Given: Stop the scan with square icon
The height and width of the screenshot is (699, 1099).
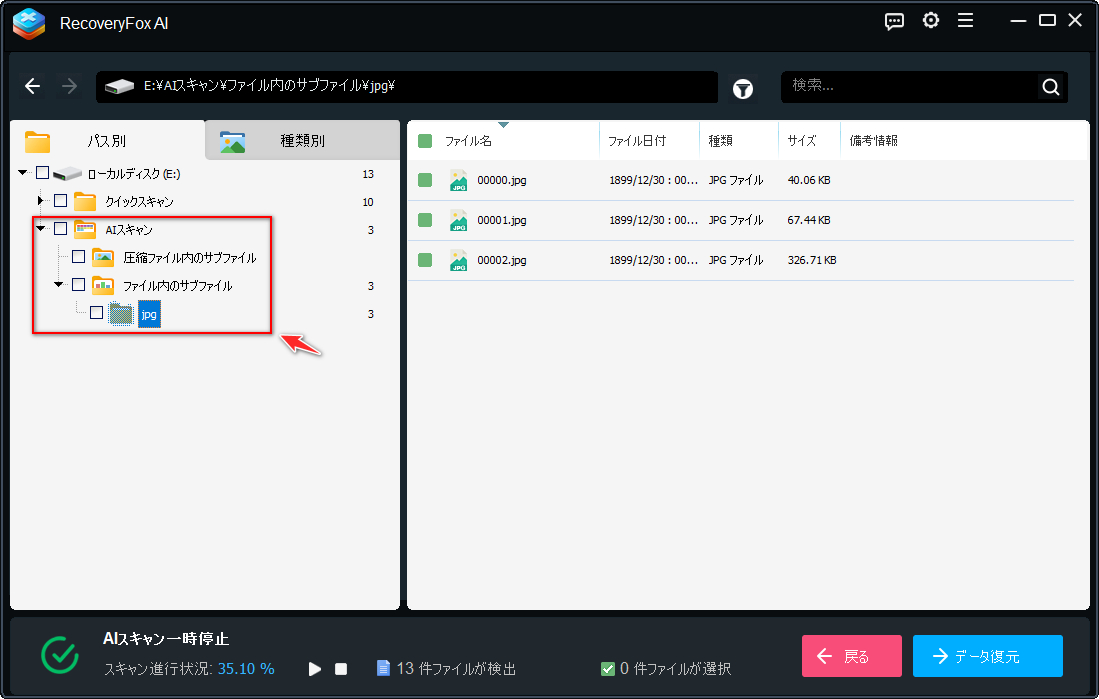Looking at the screenshot, I should point(341,669).
